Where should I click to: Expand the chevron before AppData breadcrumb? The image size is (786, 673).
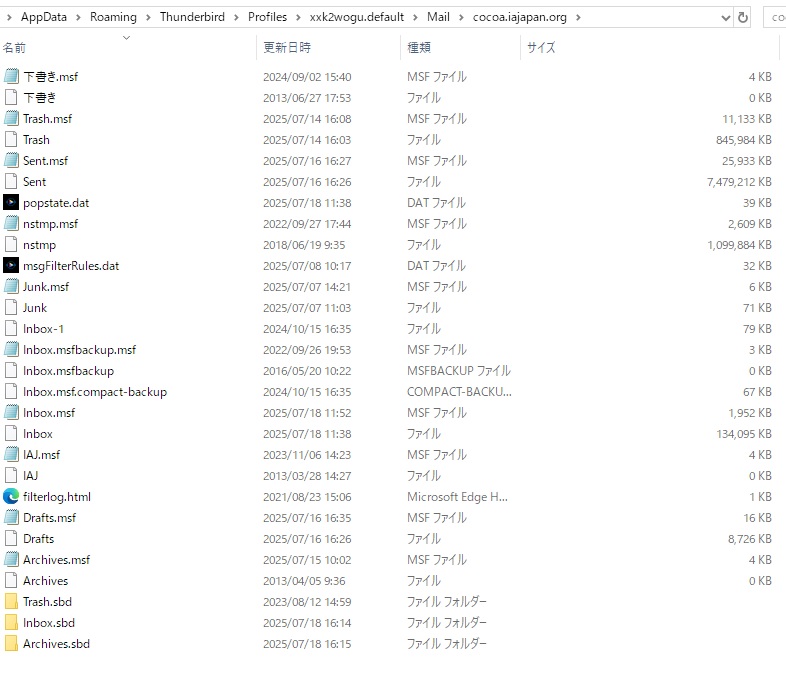pyautogui.click(x=9, y=18)
